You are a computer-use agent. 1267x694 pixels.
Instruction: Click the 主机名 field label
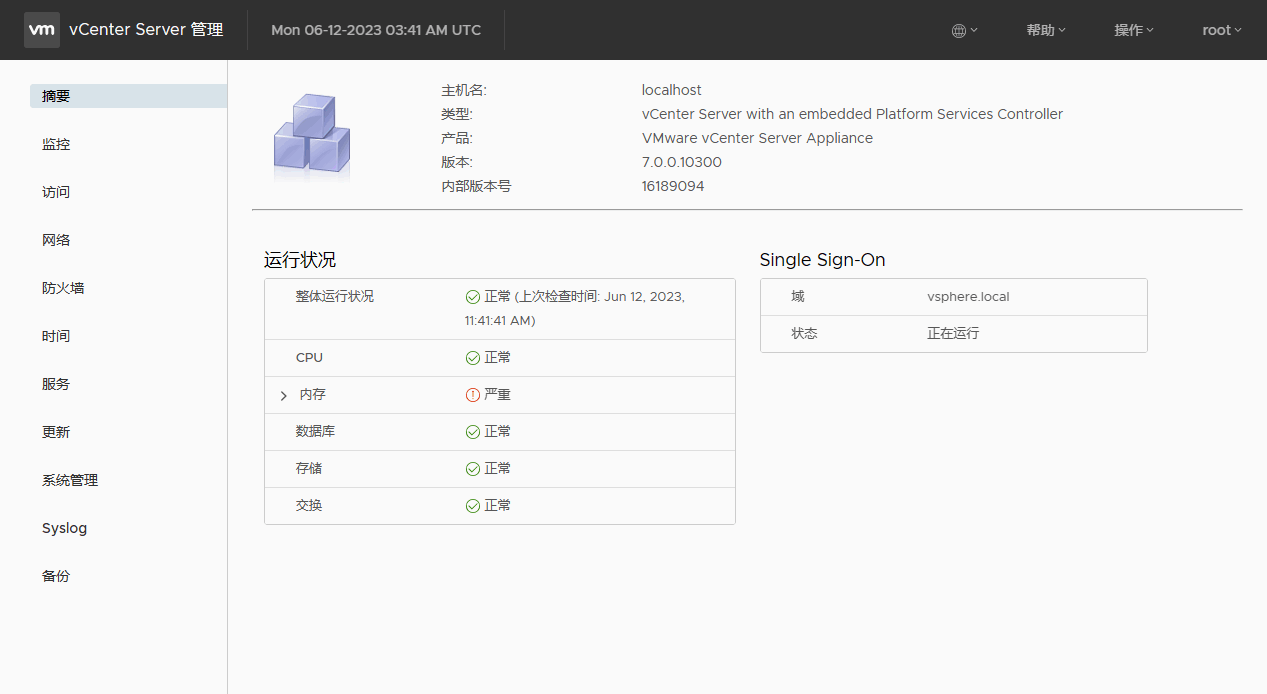464,90
